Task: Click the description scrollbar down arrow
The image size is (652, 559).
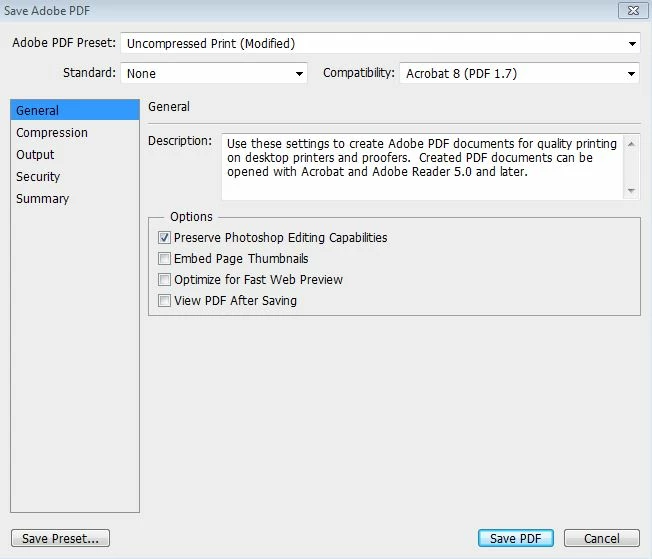Action: pyautogui.click(x=631, y=190)
